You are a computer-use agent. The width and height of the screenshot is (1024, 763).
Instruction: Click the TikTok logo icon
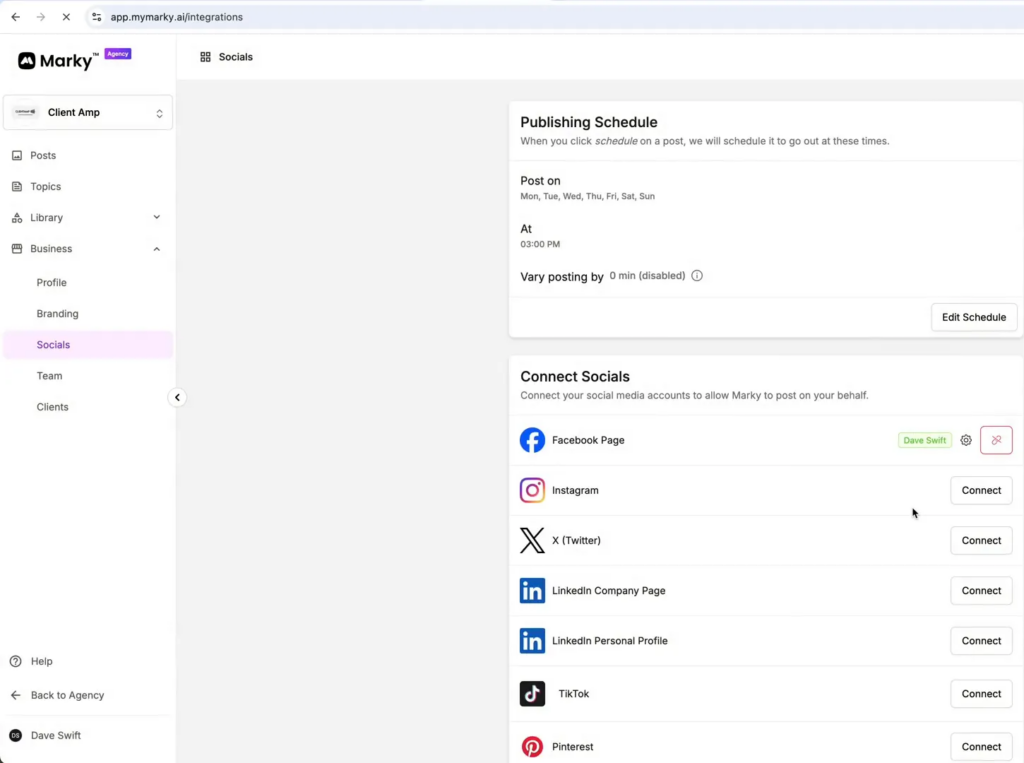532,694
